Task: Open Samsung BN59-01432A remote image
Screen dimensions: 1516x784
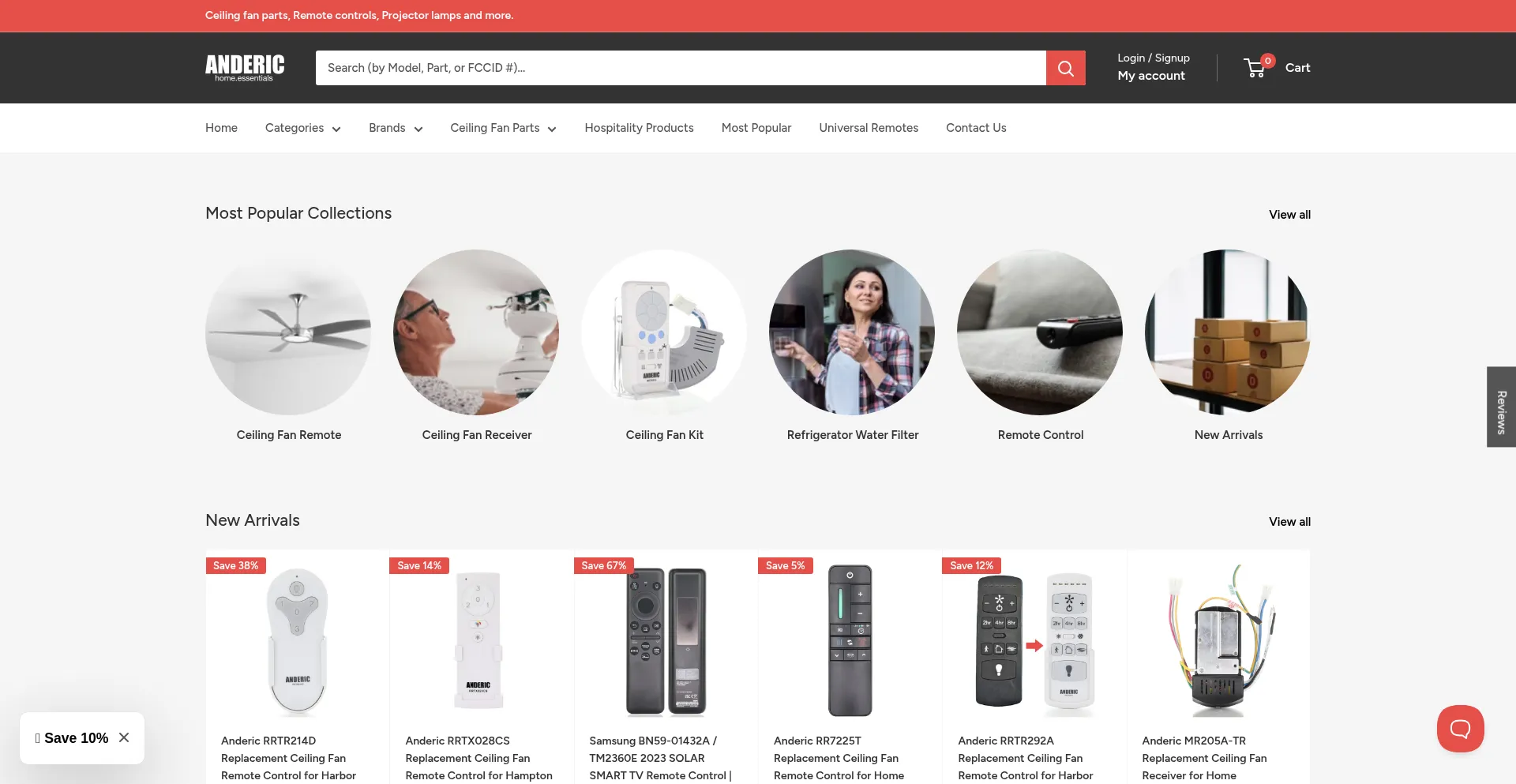Action: [x=666, y=641]
